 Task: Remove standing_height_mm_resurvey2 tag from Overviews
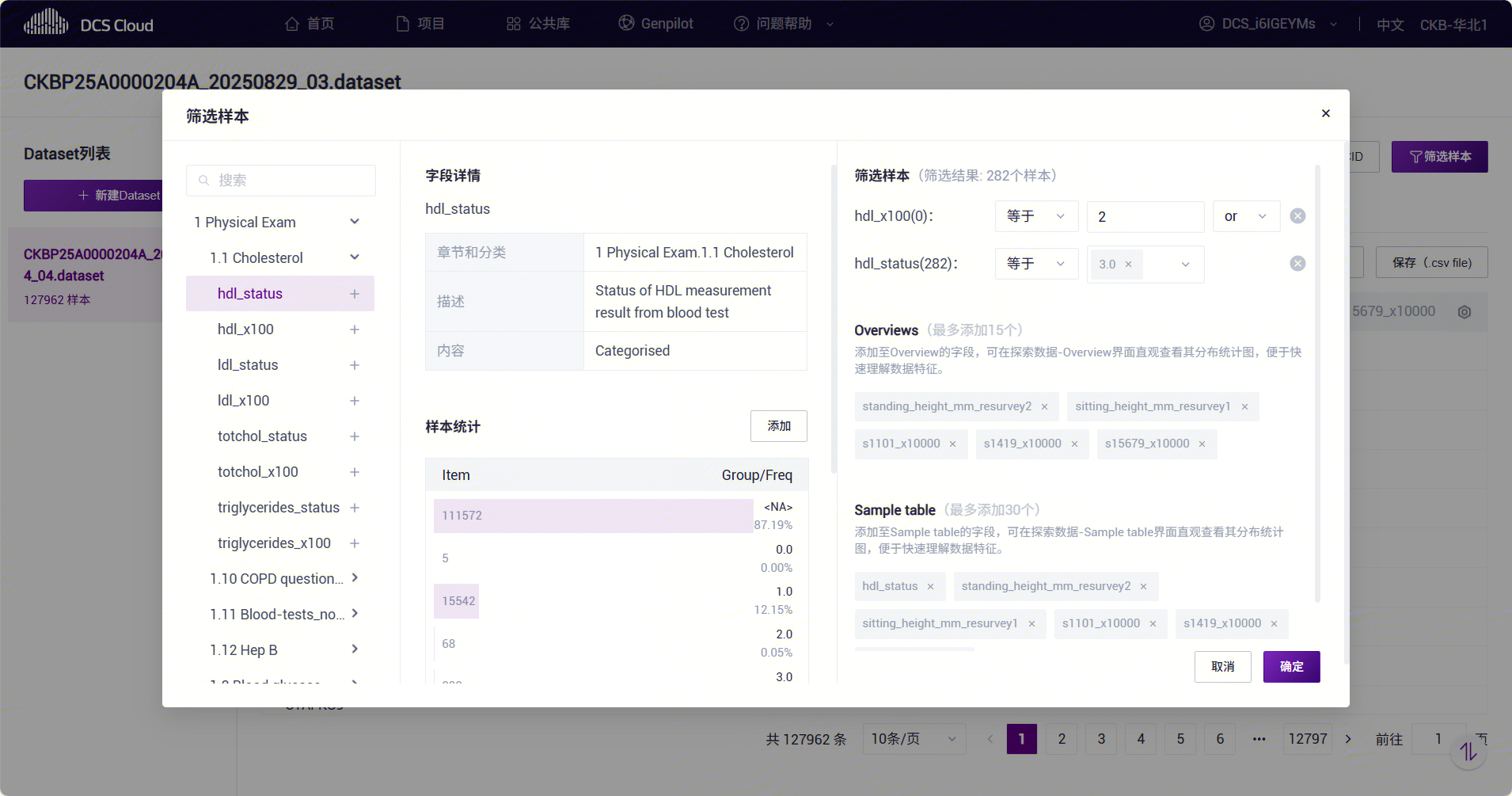point(1044,407)
